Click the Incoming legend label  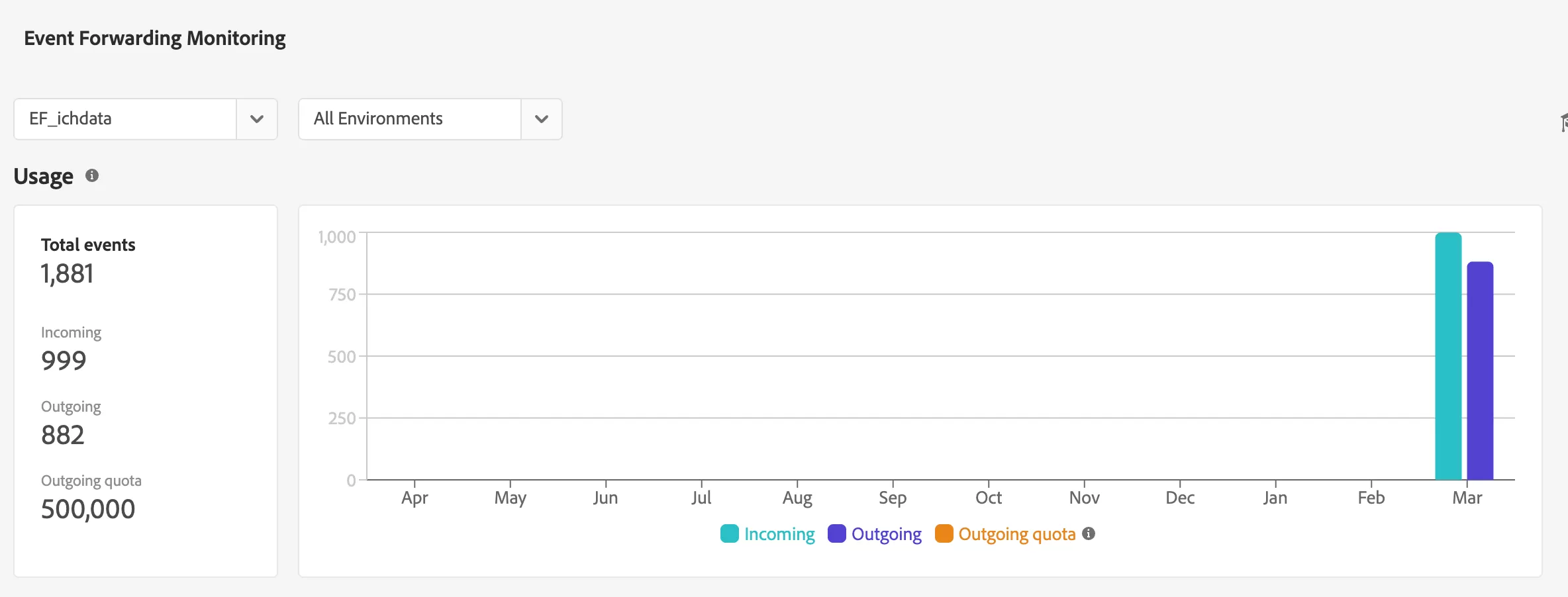(x=779, y=534)
